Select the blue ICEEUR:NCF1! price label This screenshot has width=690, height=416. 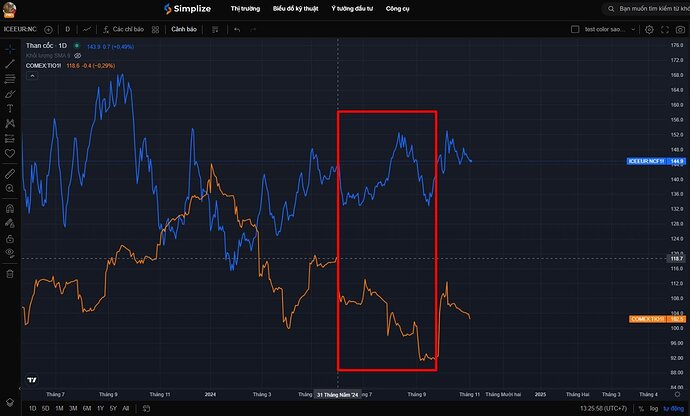click(656, 161)
